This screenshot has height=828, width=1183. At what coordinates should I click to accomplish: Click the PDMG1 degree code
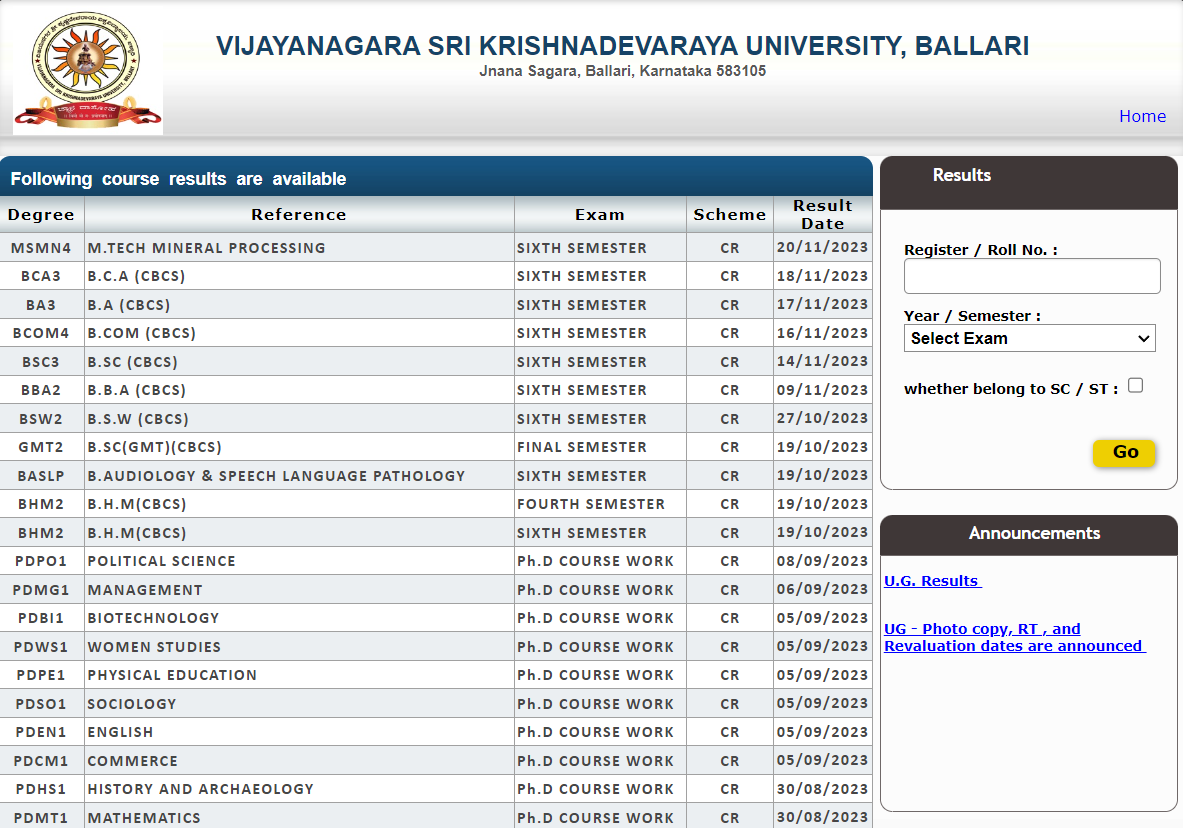point(41,589)
